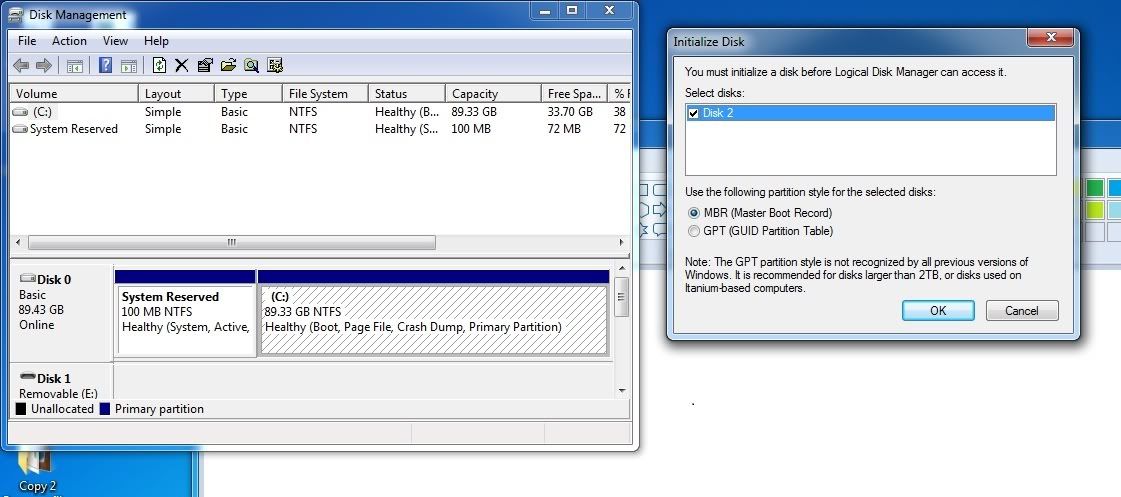The height and width of the screenshot is (497, 1121).
Task: Click the Forward arrow in Disk Management toolbar
Action: [44, 66]
